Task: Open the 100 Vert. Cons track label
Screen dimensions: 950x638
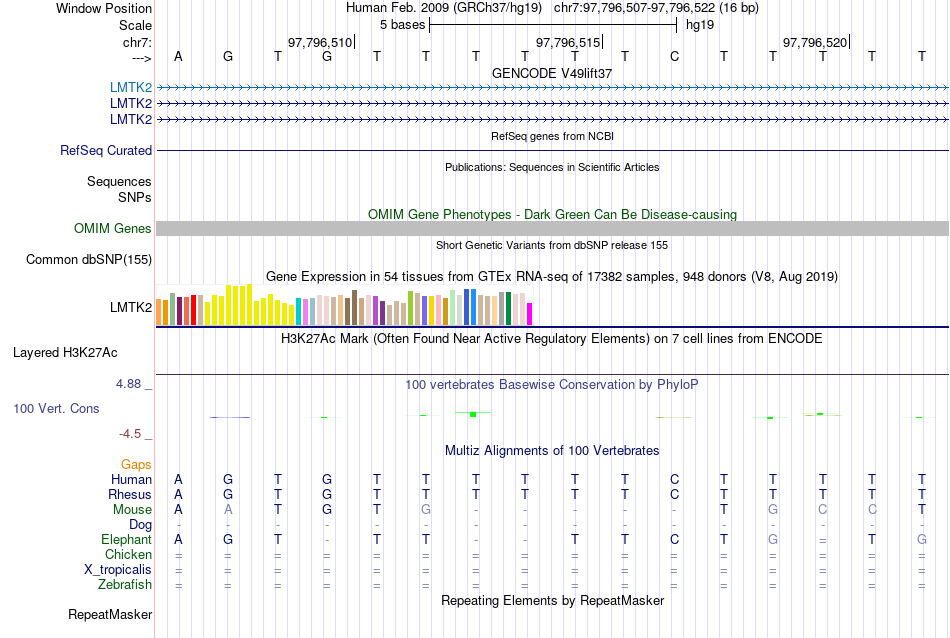Action: tap(56, 408)
